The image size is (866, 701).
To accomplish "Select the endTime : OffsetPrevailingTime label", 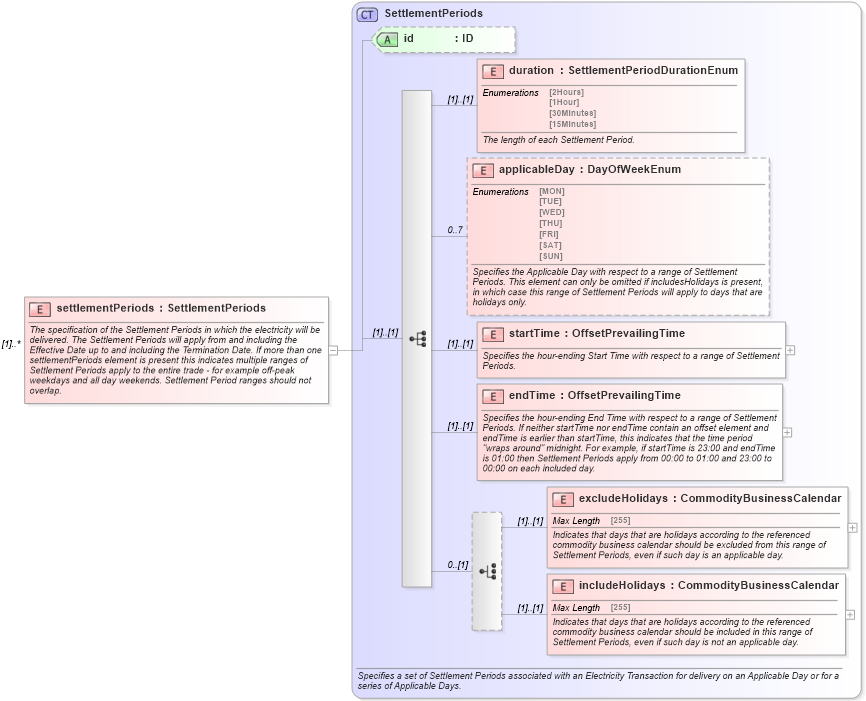I will click(595, 395).
